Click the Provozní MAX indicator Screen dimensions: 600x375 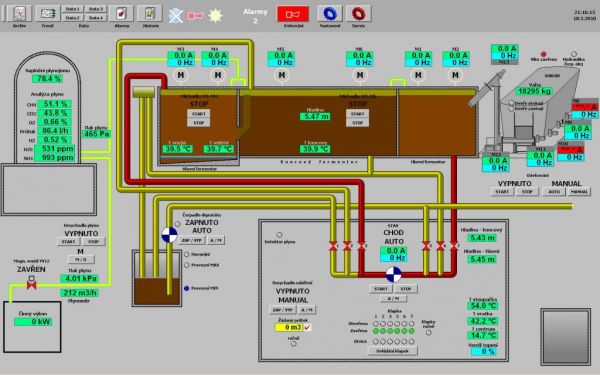click(x=186, y=265)
